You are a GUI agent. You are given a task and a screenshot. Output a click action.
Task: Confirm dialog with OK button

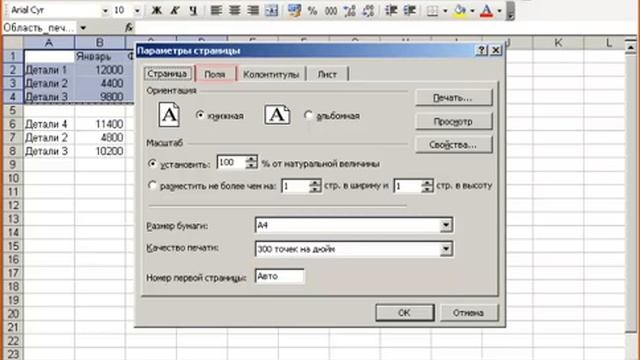pyautogui.click(x=404, y=313)
